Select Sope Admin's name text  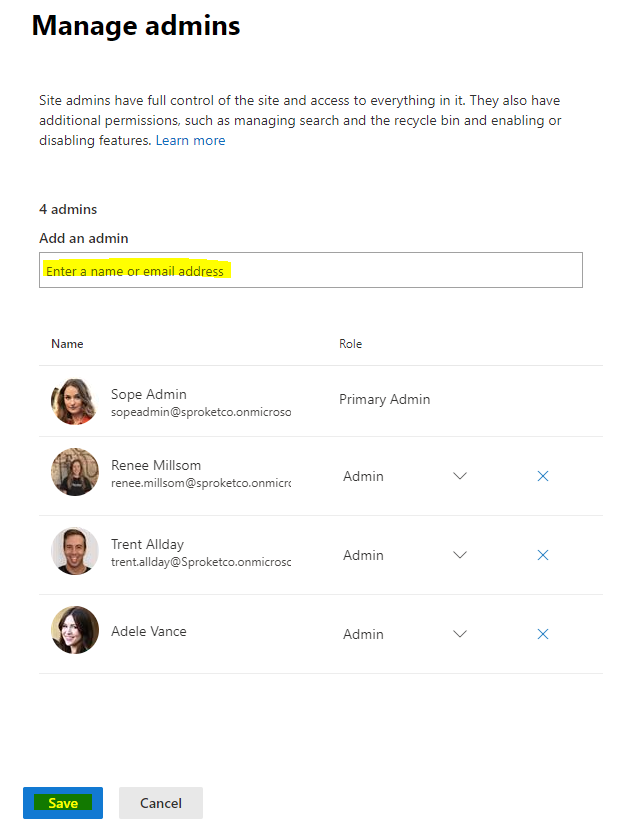click(148, 394)
